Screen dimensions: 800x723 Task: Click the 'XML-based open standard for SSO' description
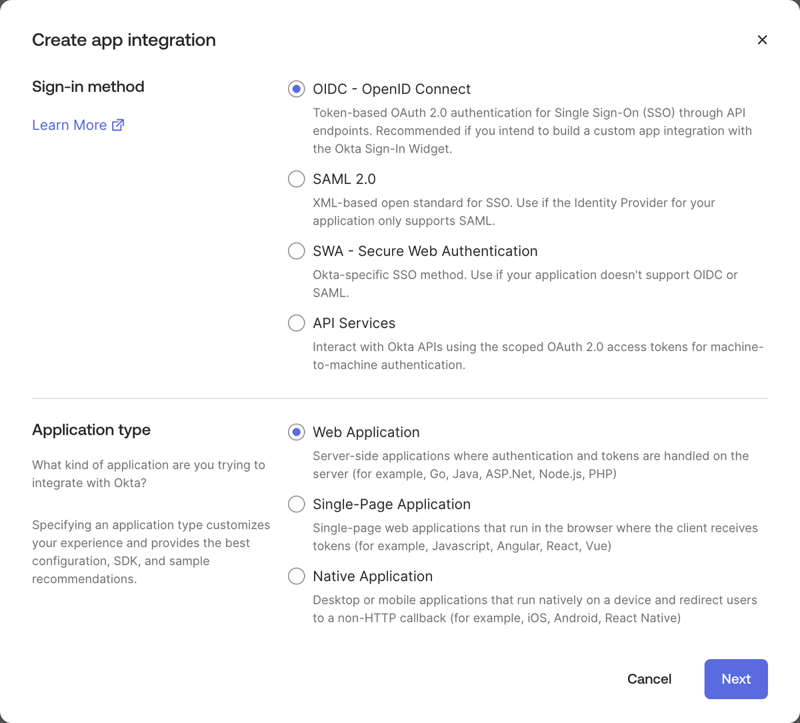pos(514,212)
